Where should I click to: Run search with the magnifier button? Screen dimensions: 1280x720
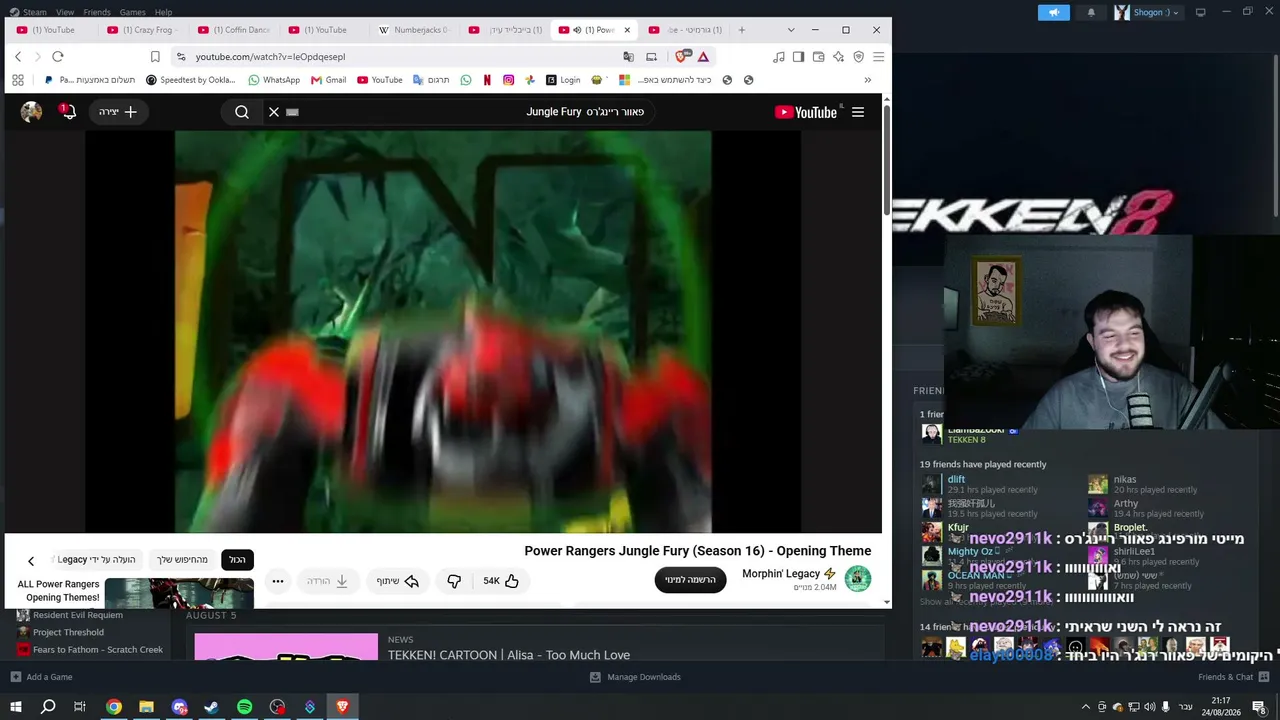coord(242,112)
